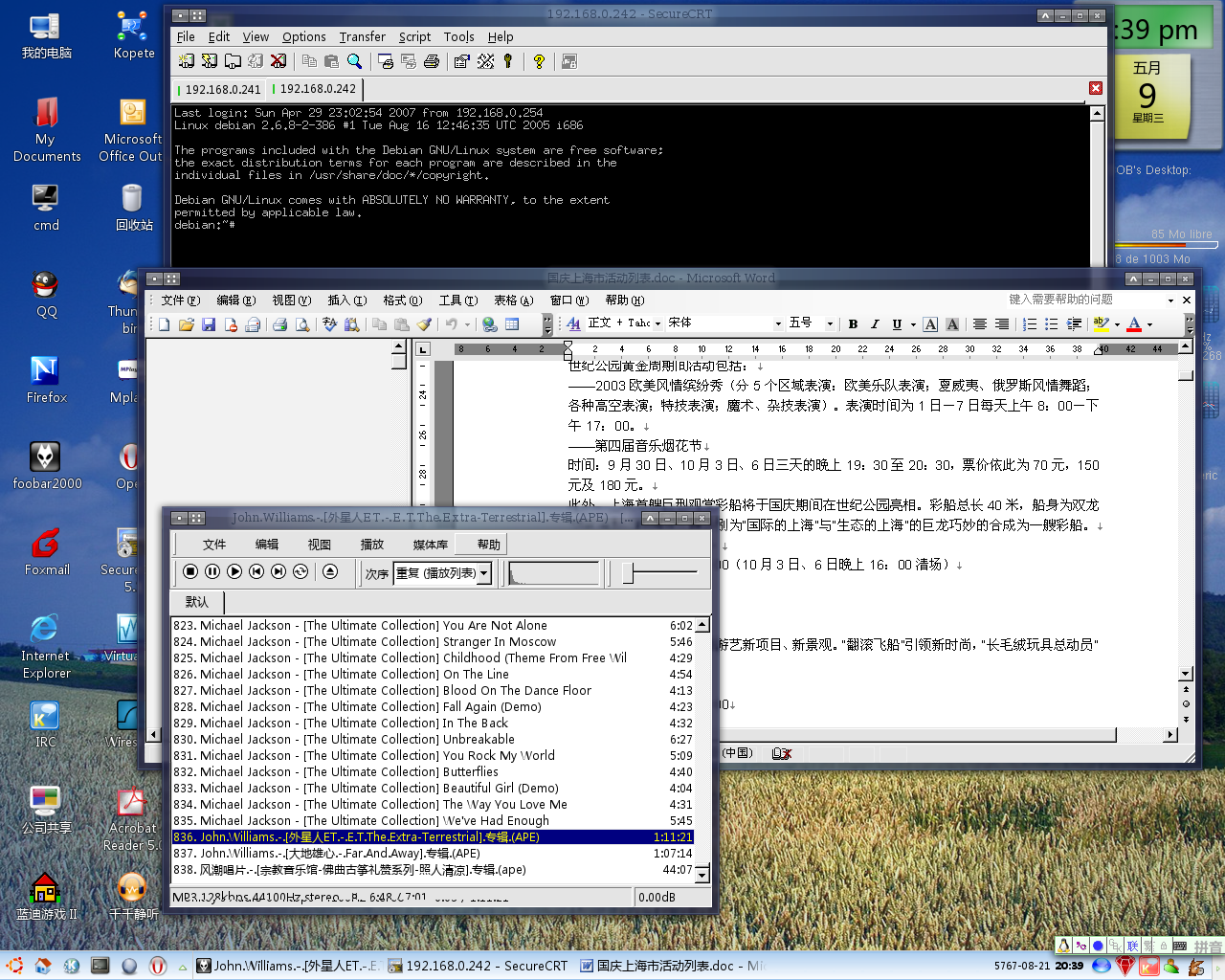Click the Format Painter brush in Word

click(x=424, y=324)
